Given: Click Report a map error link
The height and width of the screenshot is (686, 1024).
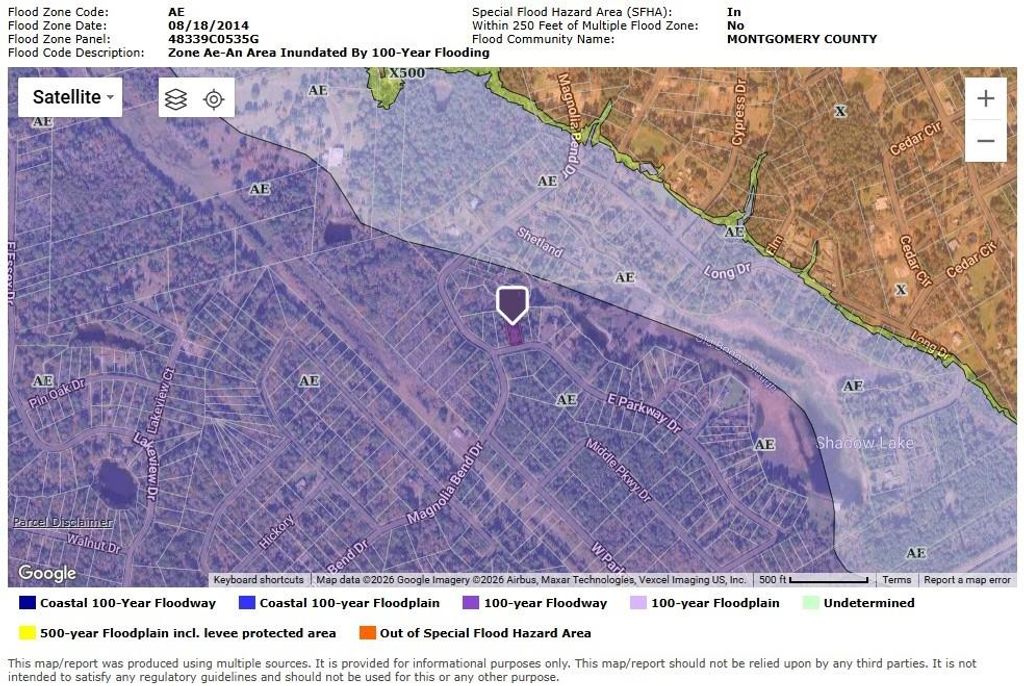Looking at the screenshot, I should (x=966, y=580).
